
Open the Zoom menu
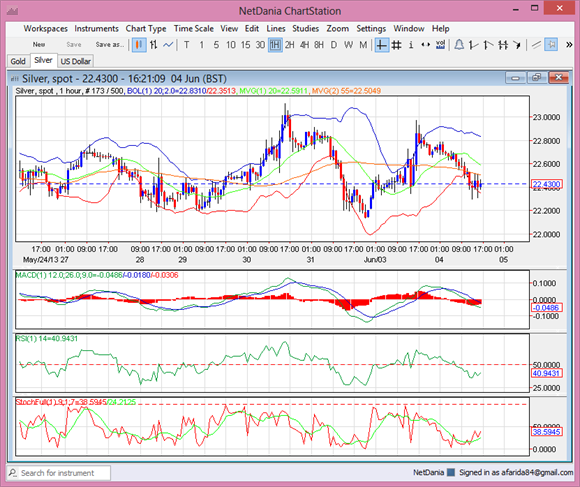pyautogui.click(x=337, y=28)
